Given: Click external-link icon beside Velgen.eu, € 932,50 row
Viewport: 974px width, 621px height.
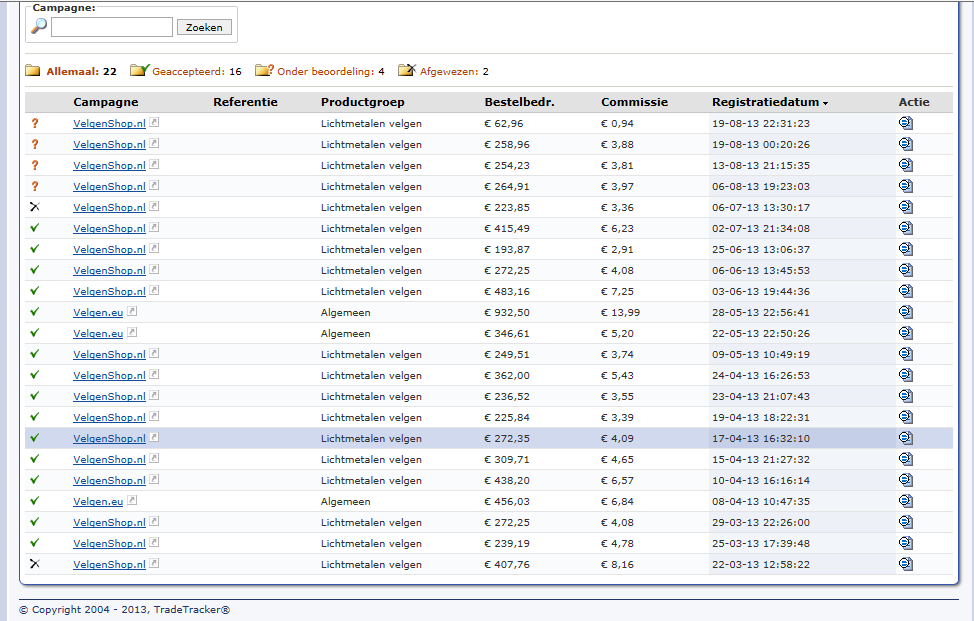Looking at the screenshot, I should [x=132, y=311].
